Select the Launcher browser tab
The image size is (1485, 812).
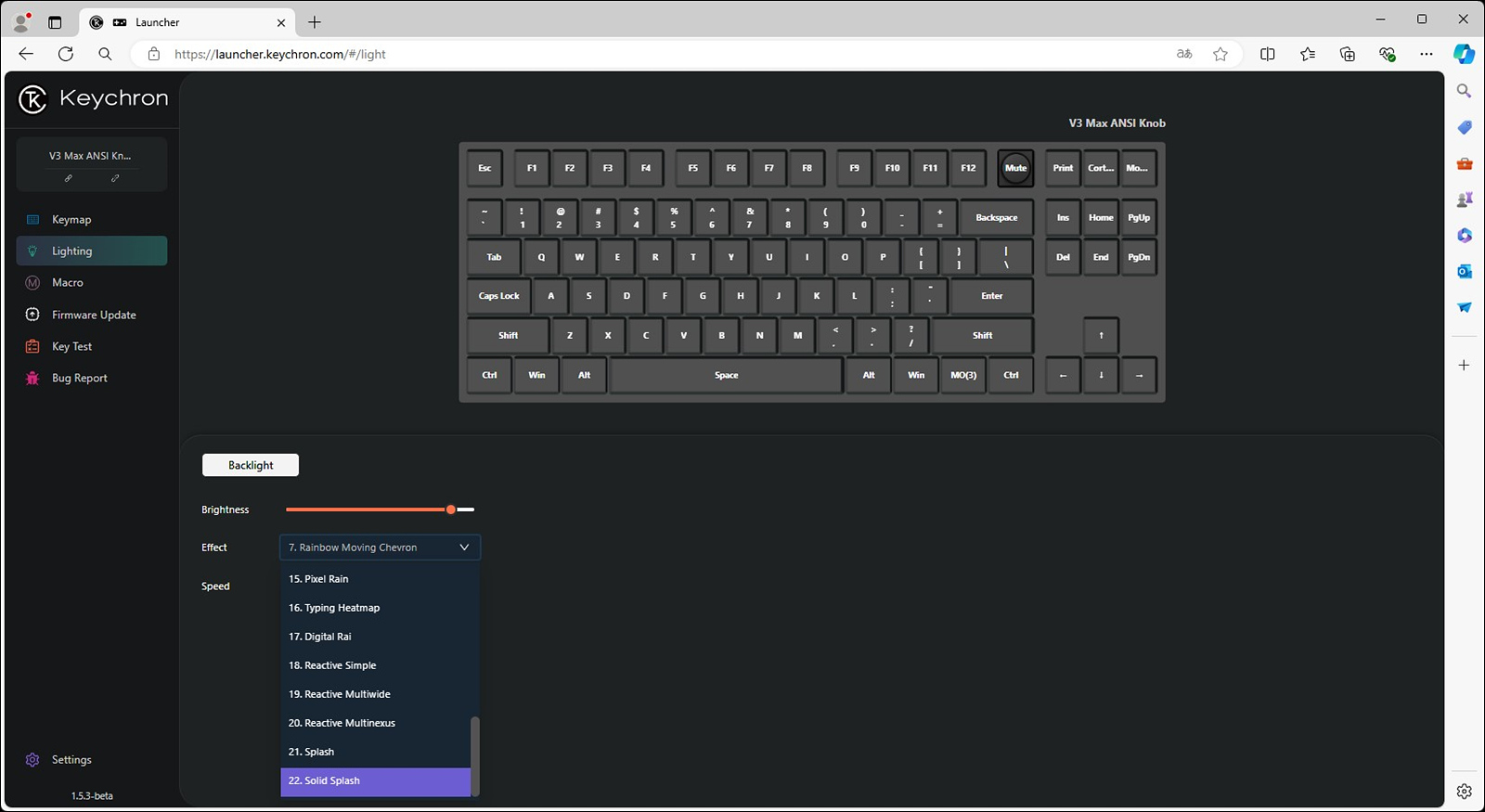click(x=188, y=22)
